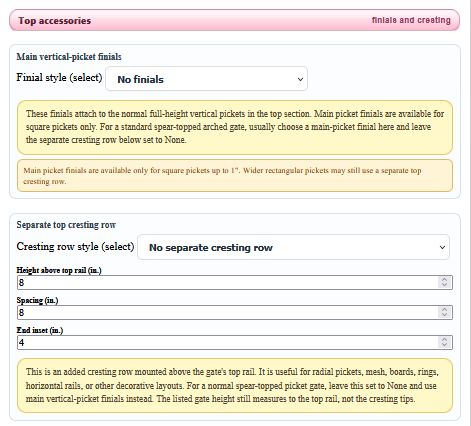
Task: Click the 'Finial style (select)' label
Action: pyautogui.click(x=59, y=78)
